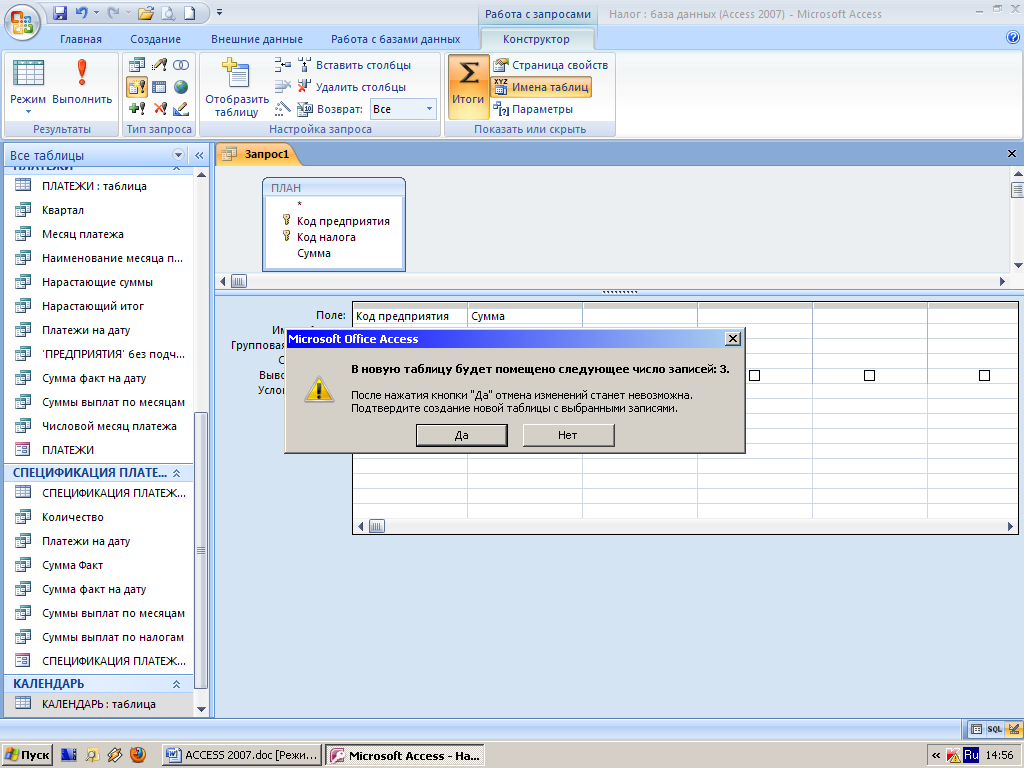1024x768 pixels.
Task: Open the Внешние данные ribbon tab
Action: (x=257, y=39)
